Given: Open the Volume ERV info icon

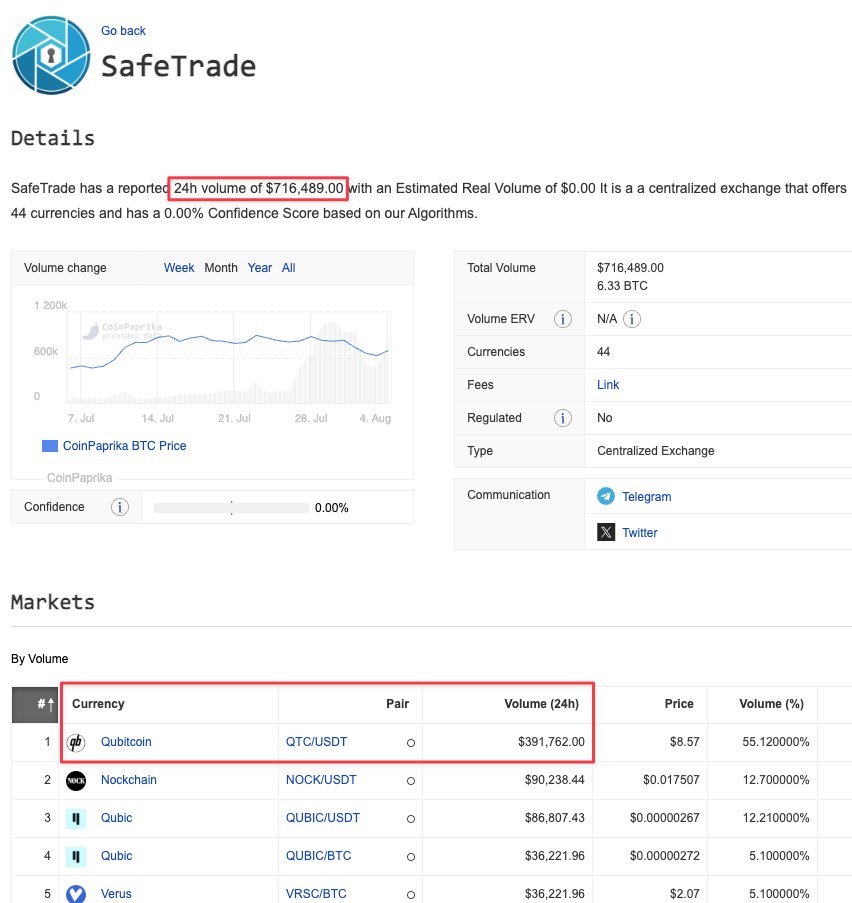Looking at the screenshot, I should pos(562,319).
